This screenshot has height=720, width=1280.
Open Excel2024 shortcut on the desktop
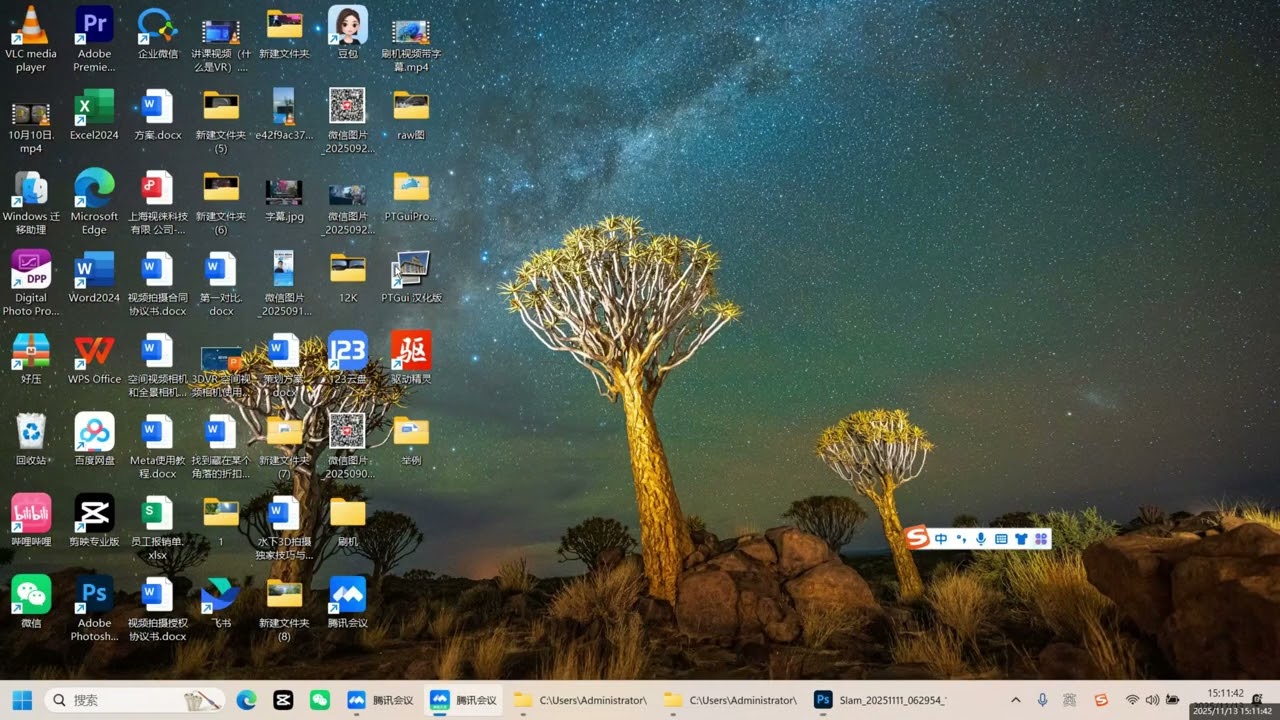coord(94,114)
